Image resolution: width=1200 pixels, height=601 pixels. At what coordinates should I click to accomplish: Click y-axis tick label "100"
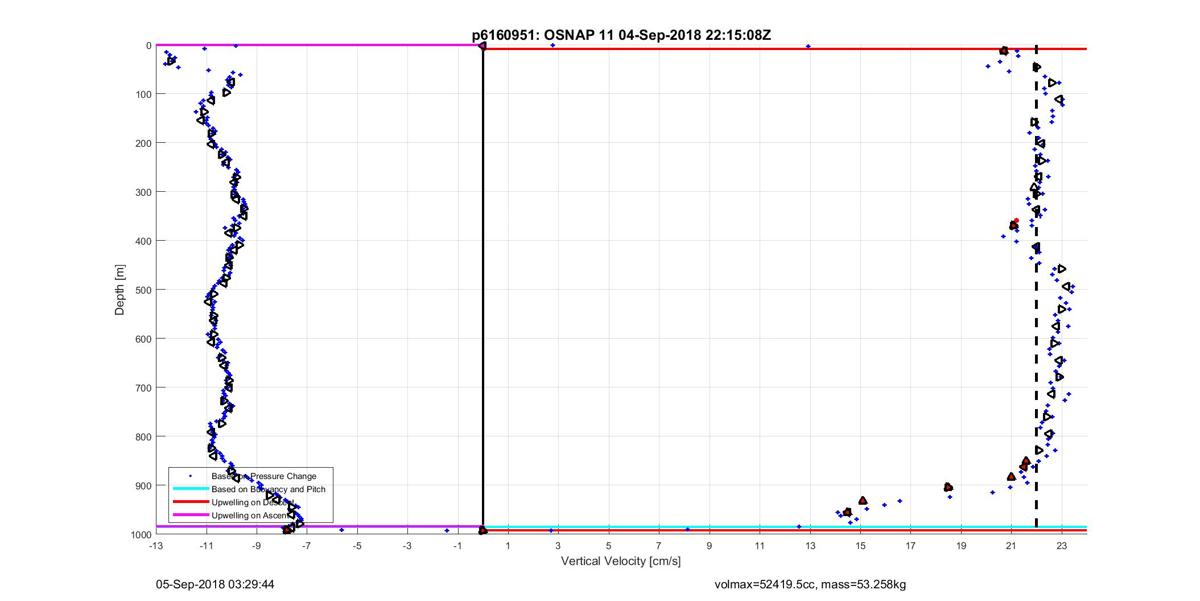[x=142, y=95]
